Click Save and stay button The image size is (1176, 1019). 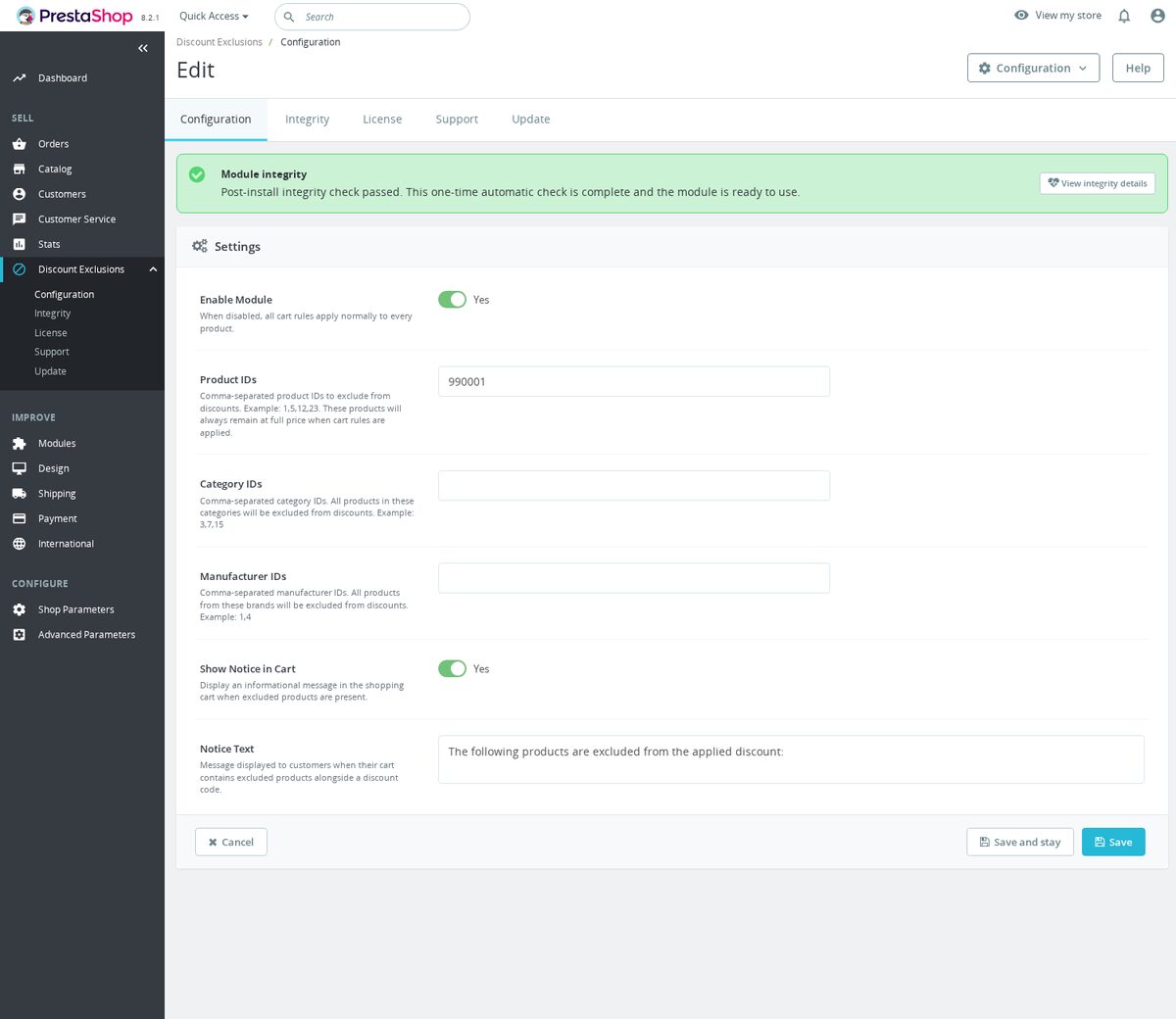pyautogui.click(x=1020, y=842)
